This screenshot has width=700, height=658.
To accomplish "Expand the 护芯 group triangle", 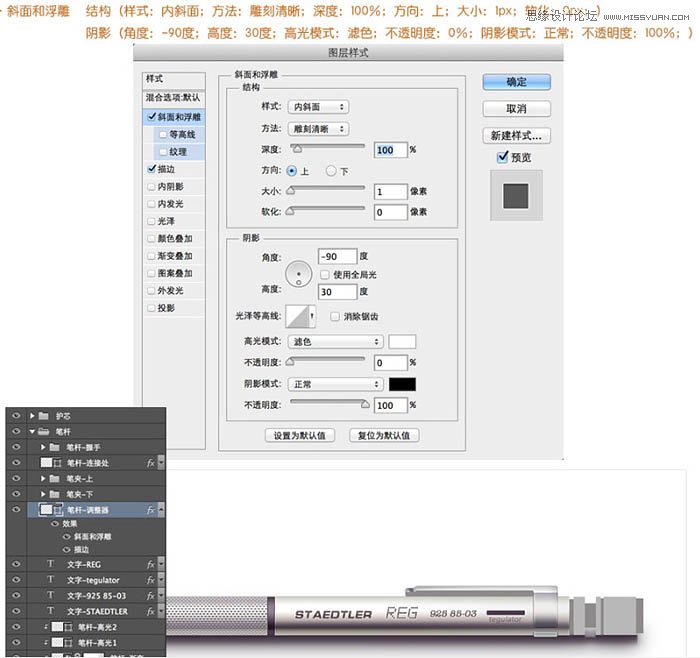I will 32,416.
